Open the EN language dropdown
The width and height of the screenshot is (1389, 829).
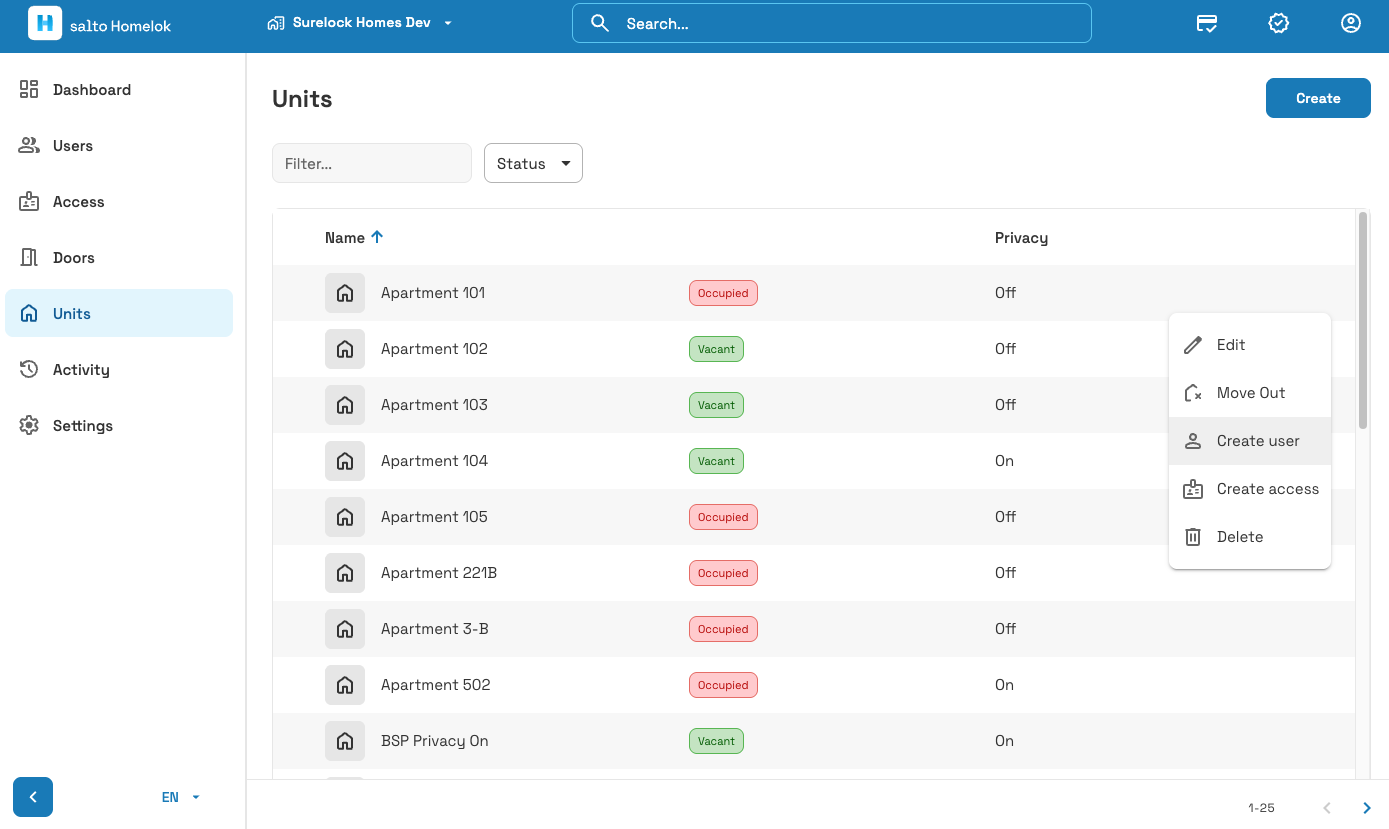181,797
